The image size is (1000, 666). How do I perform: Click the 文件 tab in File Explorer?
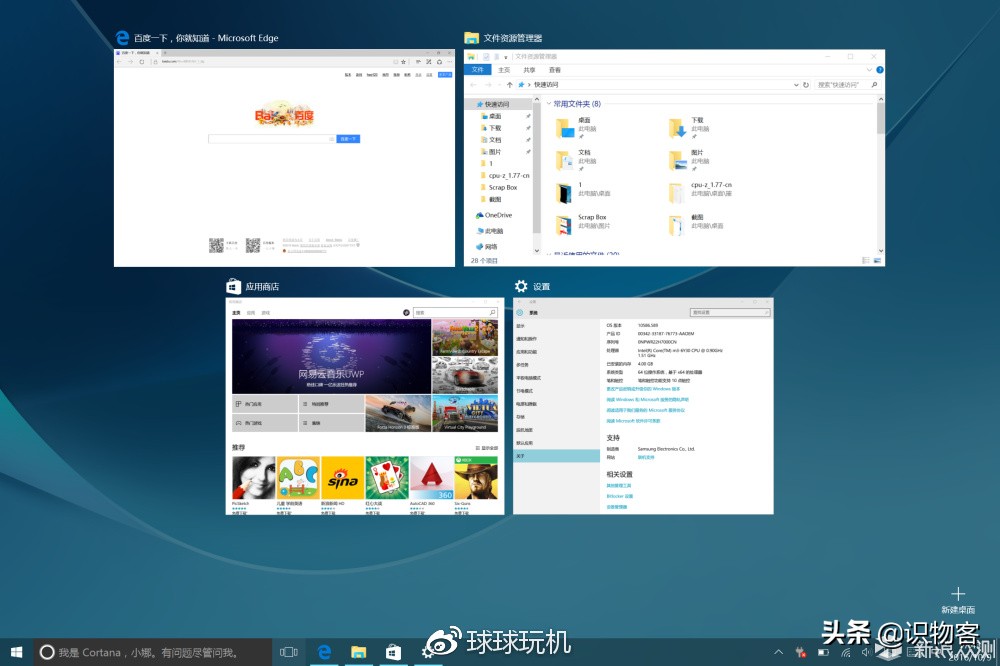(478, 70)
